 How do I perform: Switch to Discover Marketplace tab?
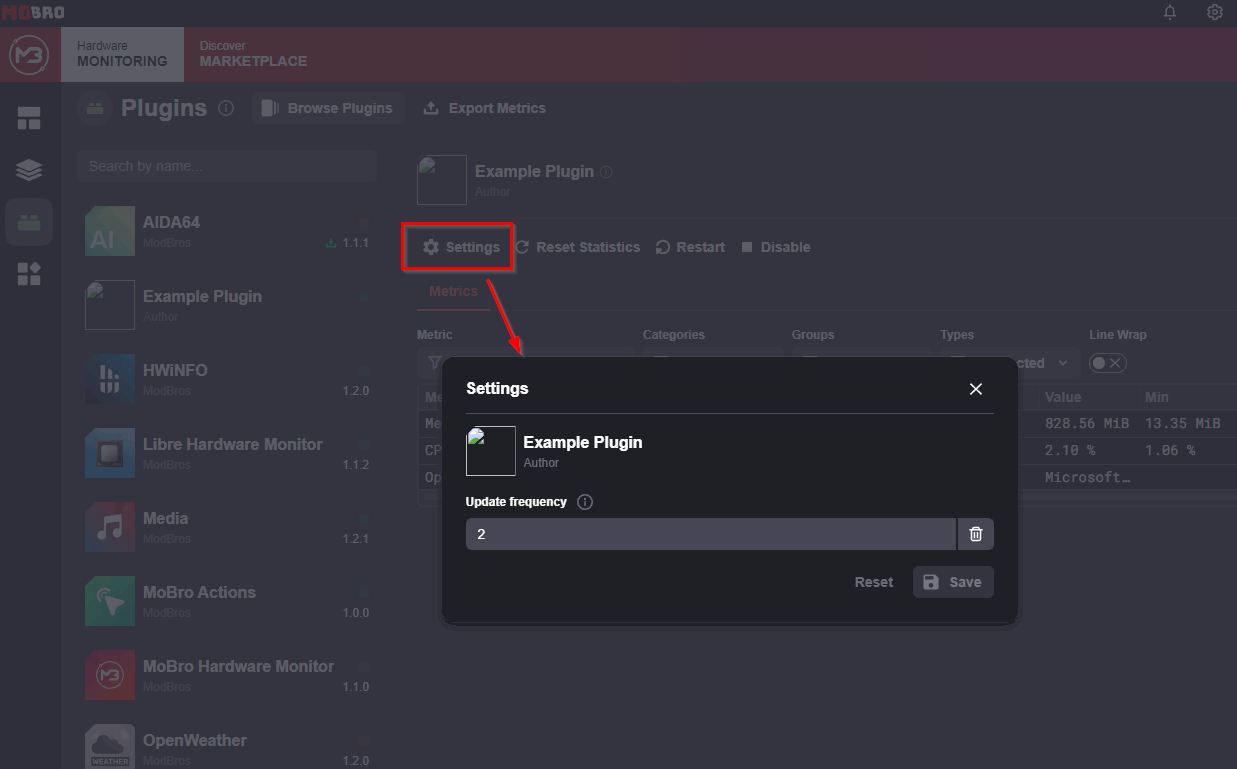[253, 54]
